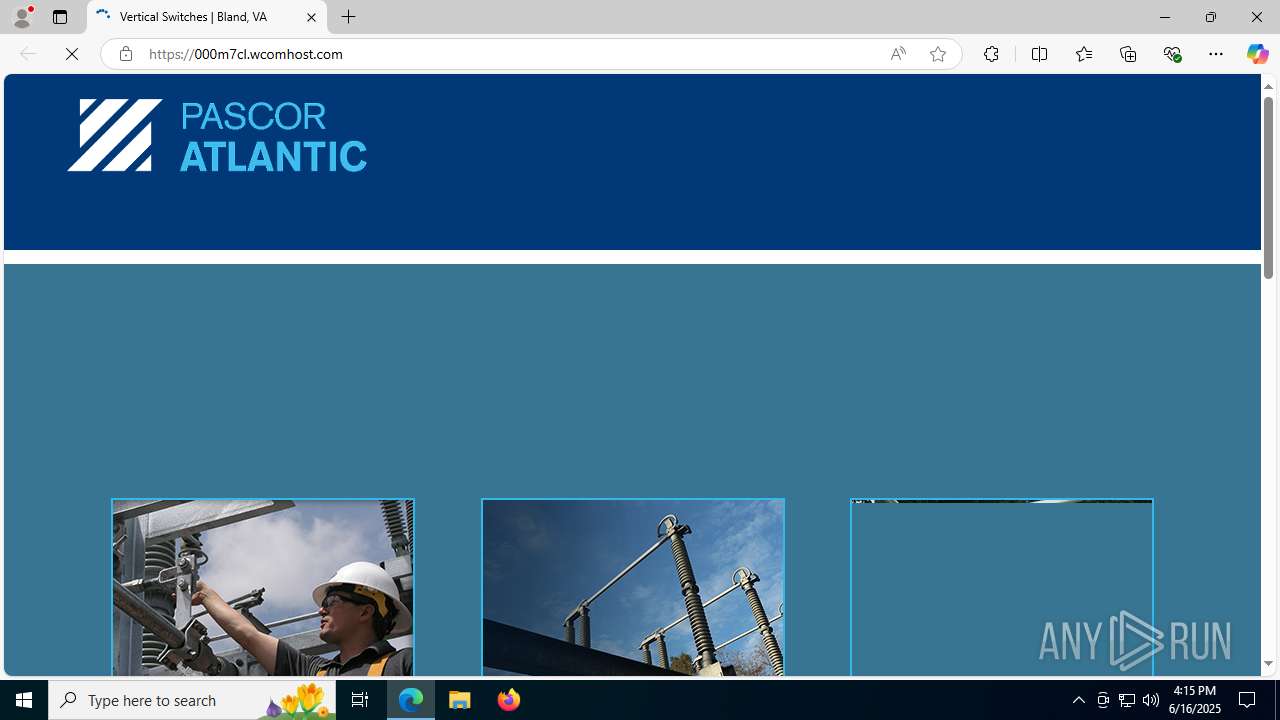Click the scrollbar down arrow
Screen dimensions: 1280x720
coord(1268,664)
